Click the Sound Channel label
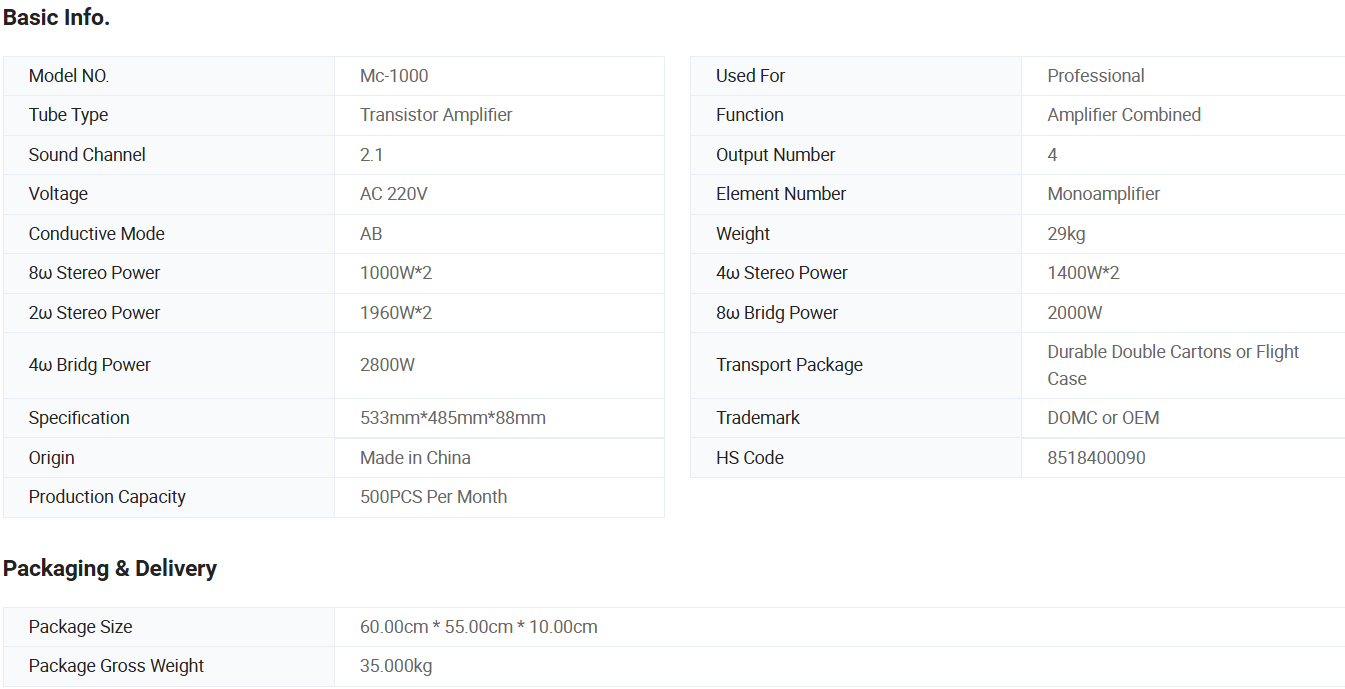The image size is (1345, 689). pyautogui.click(x=87, y=155)
